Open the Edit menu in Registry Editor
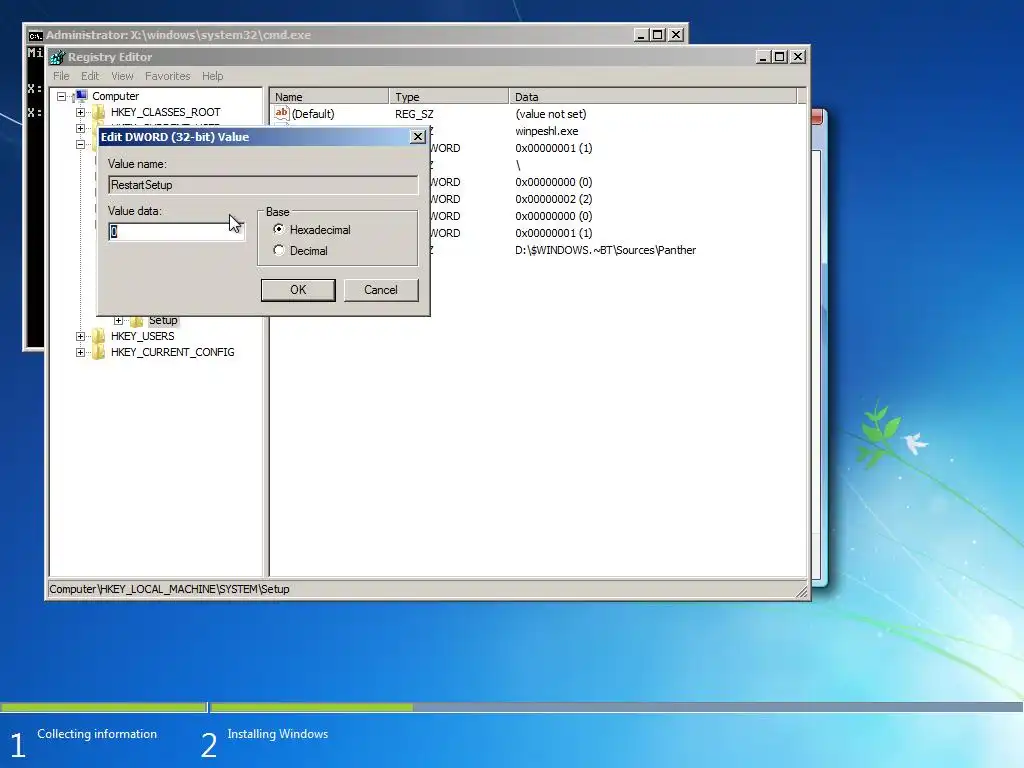Screen dimensions: 1024x768 (x=90, y=76)
